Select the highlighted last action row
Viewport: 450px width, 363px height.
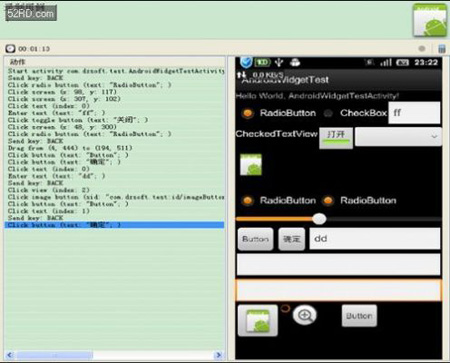tap(114, 225)
